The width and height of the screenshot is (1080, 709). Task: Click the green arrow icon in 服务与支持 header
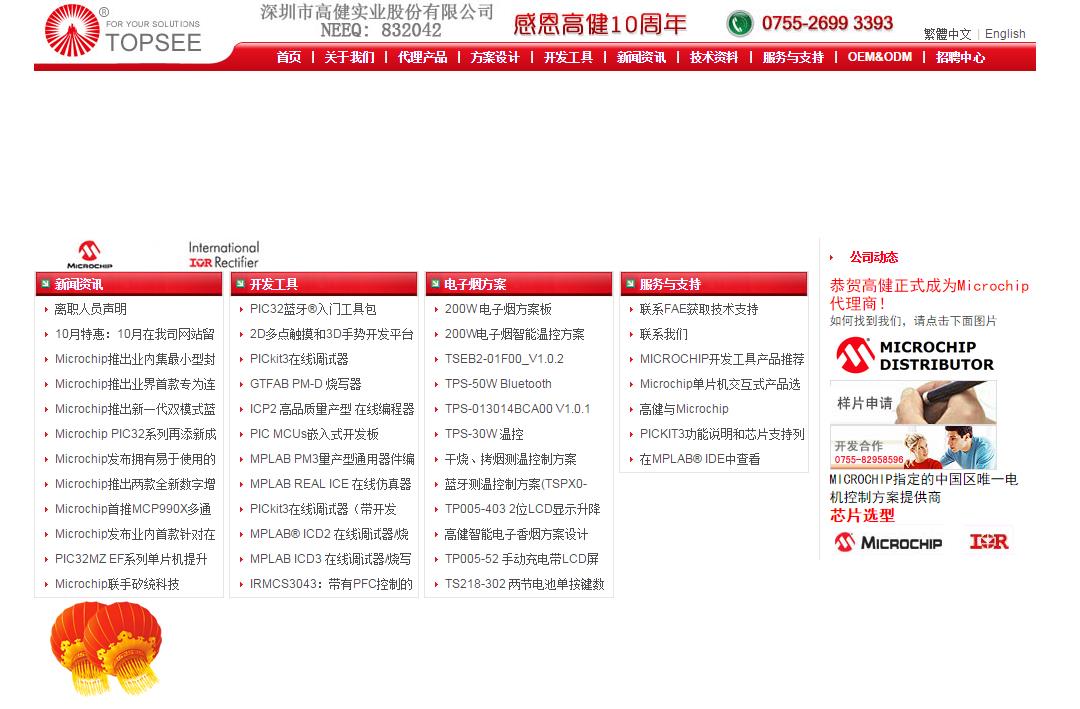[630, 283]
